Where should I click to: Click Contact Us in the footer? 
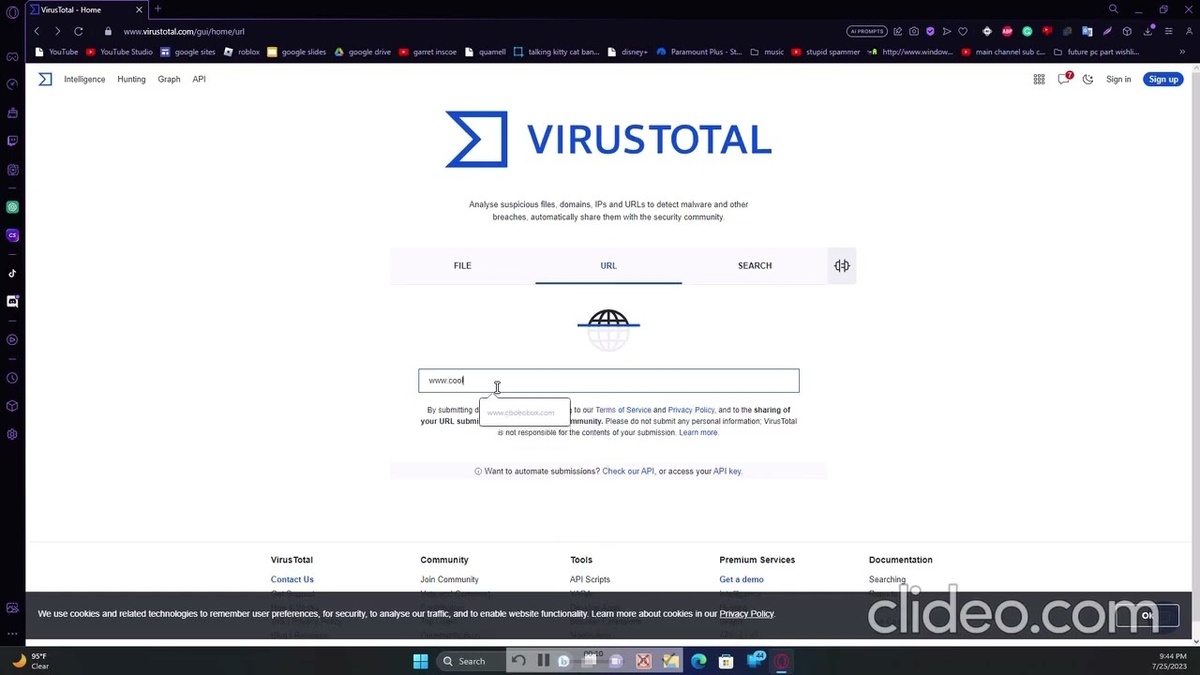(292, 579)
